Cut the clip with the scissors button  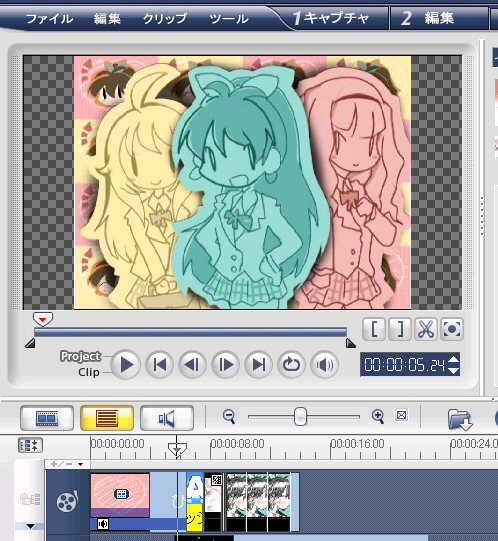(x=426, y=329)
